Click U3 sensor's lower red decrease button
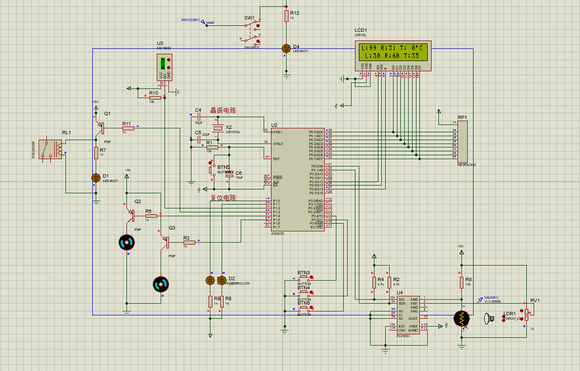The image size is (580, 371). [x=169, y=67]
